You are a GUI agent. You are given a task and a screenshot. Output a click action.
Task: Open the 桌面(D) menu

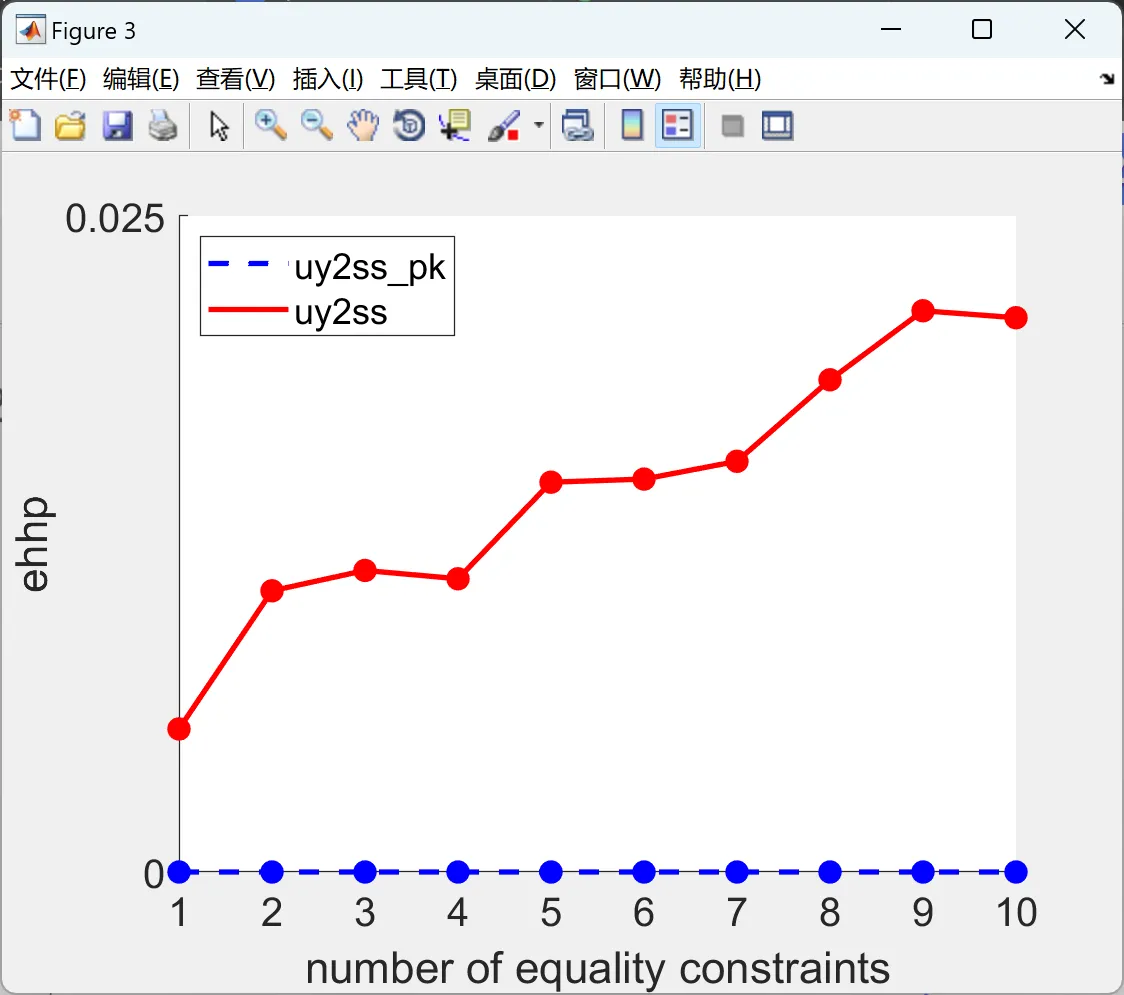click(515, 79)
